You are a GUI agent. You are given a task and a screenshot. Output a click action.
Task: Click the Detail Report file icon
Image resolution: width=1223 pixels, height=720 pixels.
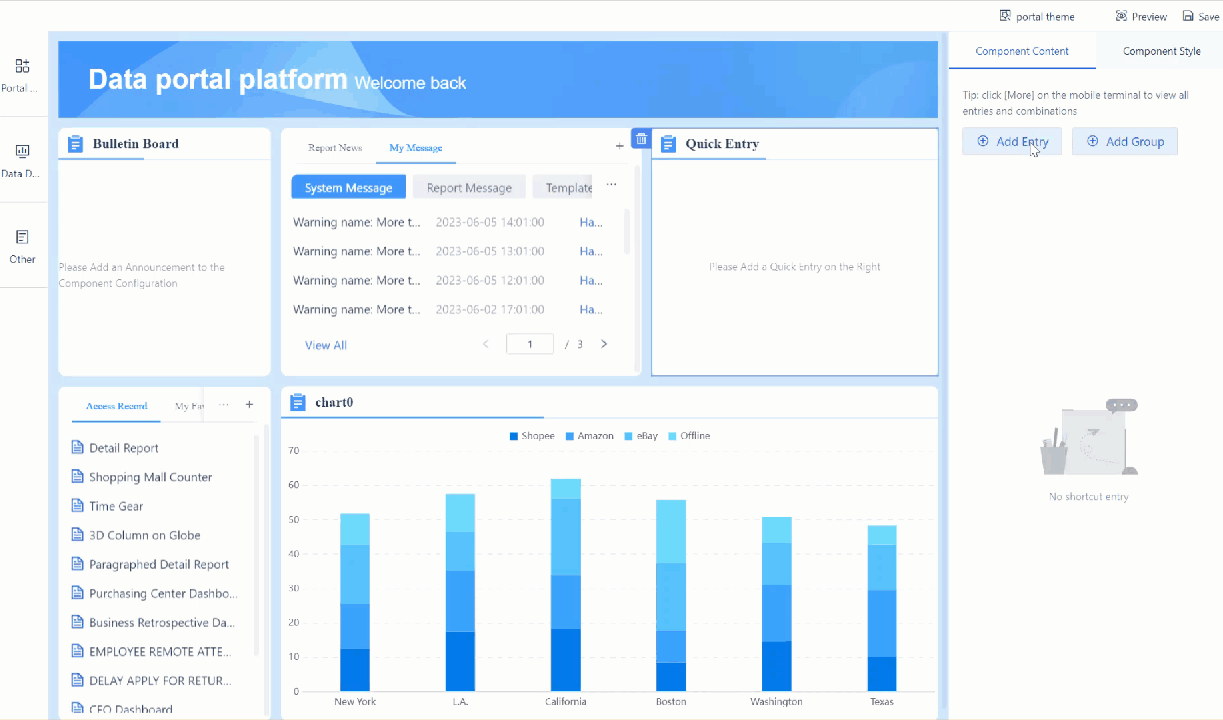pyautogui.click(x=77, y=447)
